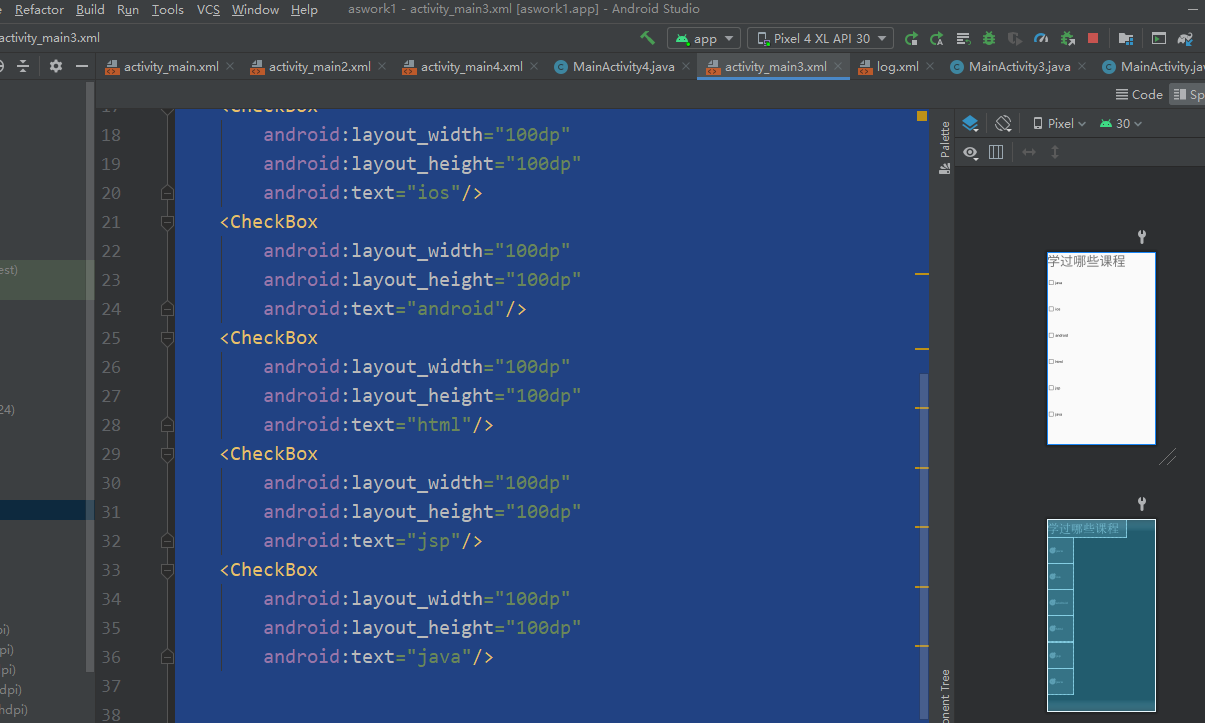This screenshot has height=723, width=1205.
Task: Open the API 30 version dropdown
Action: coord(1120,123)
